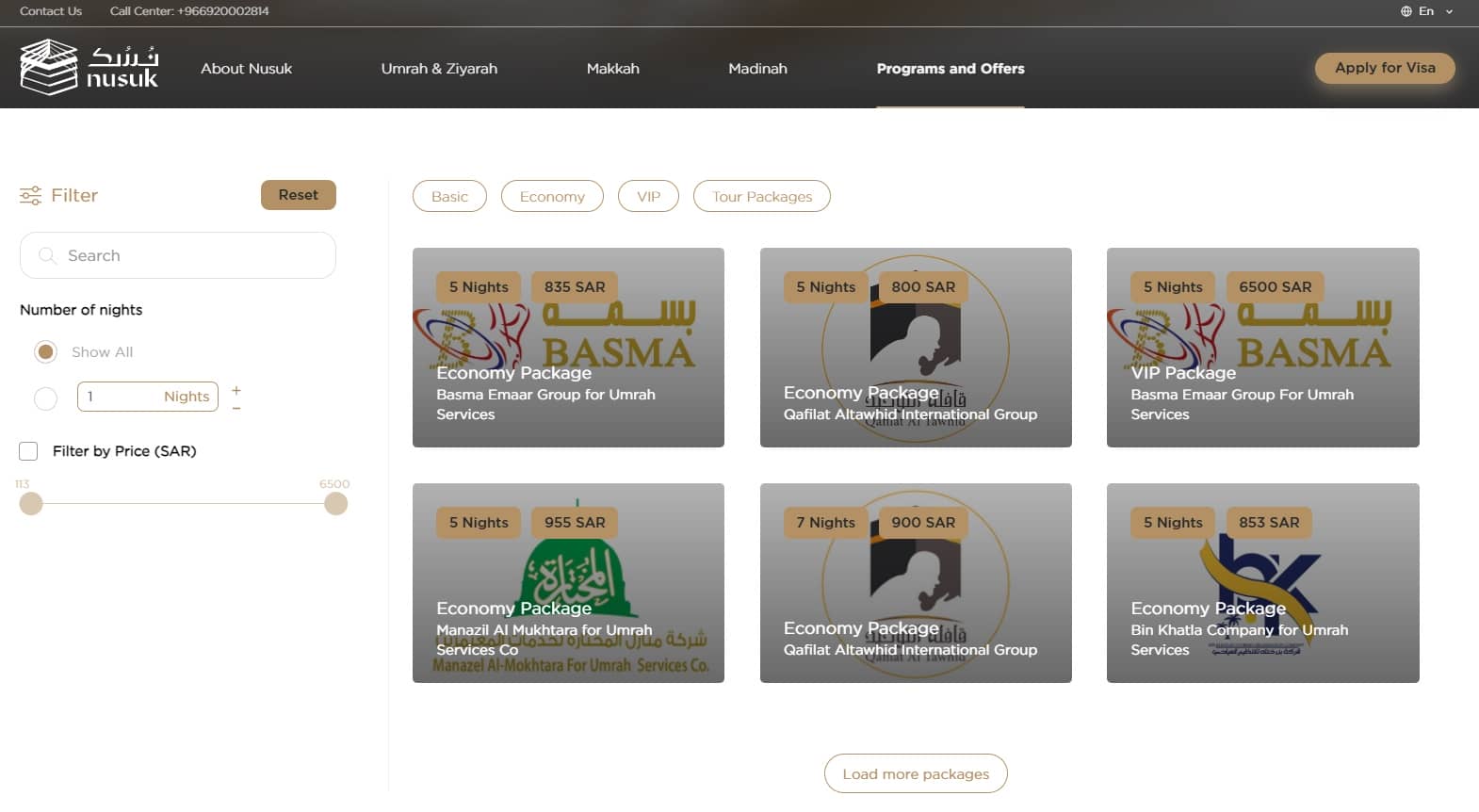Increase nights with the plus icon
Image resolution: width=1479 pixels, height=812 pixels.
tap(236, 389)
